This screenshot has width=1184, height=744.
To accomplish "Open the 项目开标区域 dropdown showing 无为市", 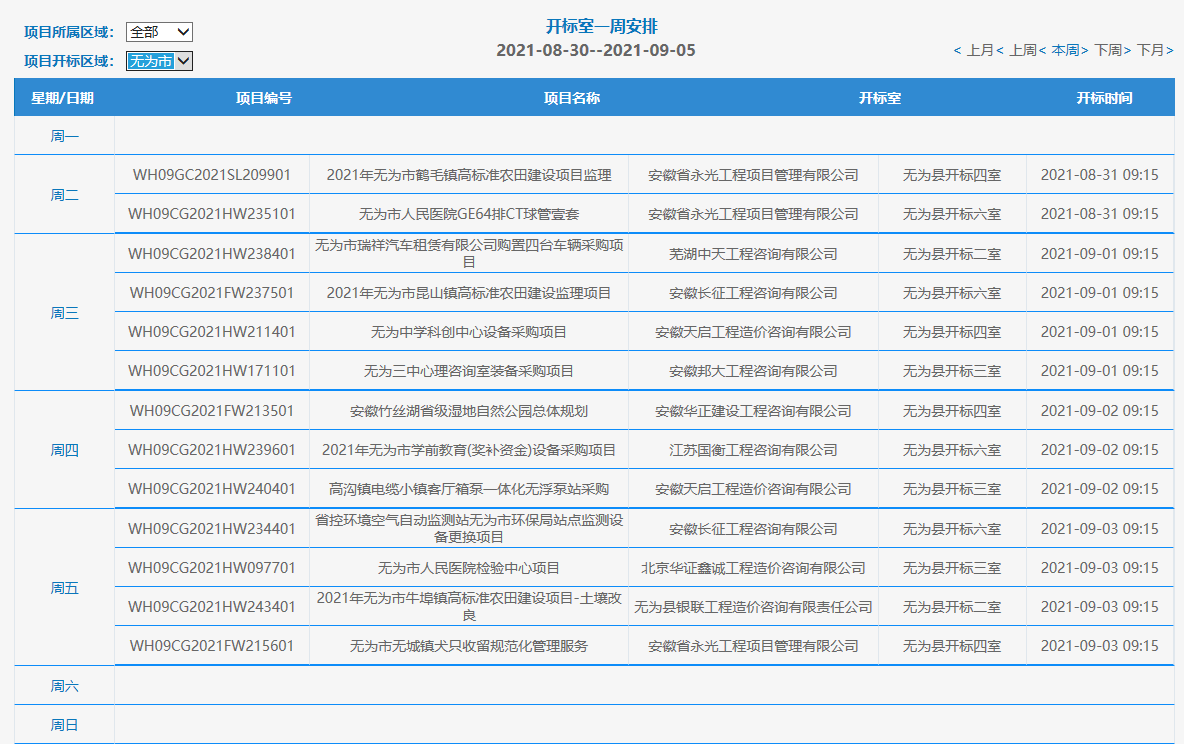I will pos(159,60).
